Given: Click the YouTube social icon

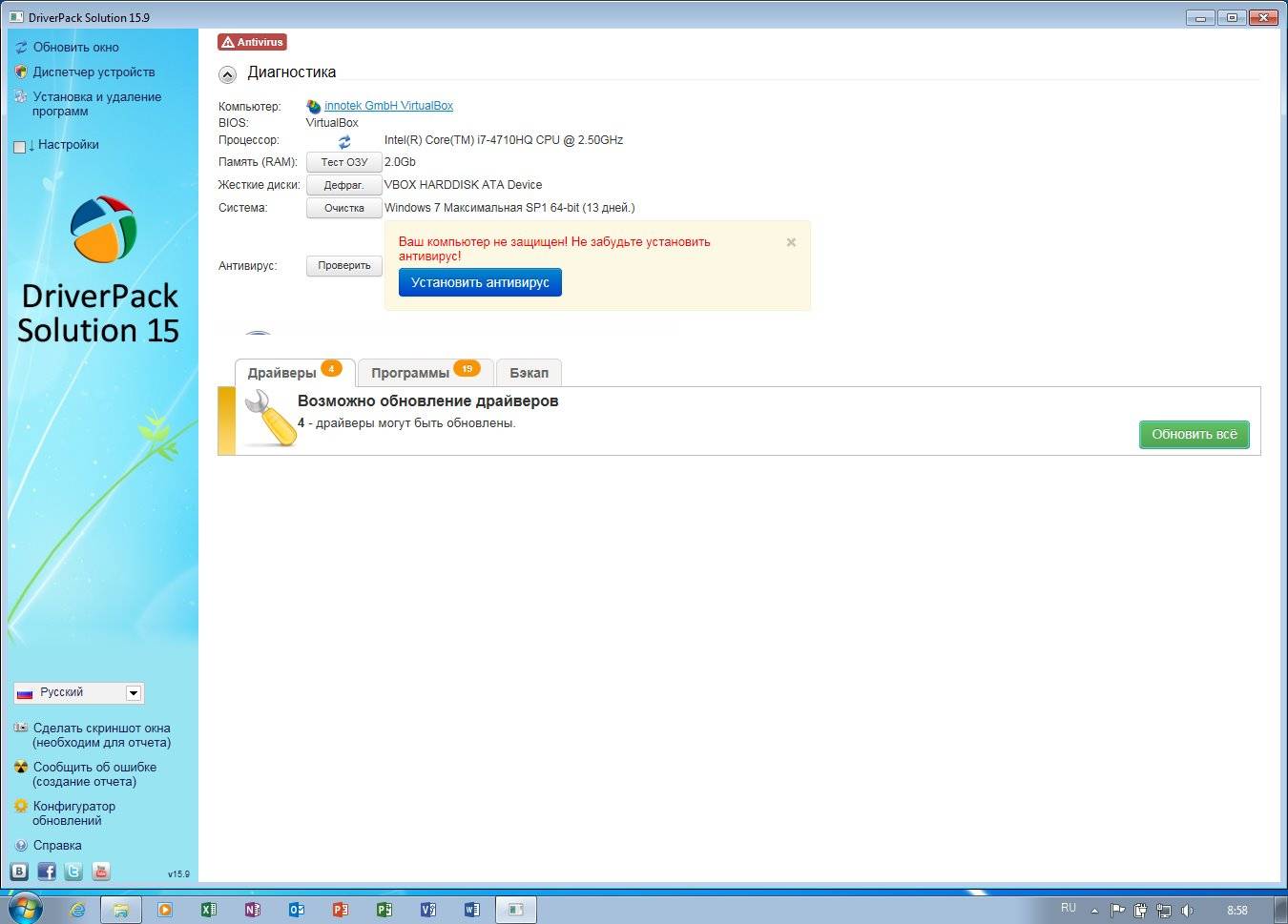Looking at the screenshot, I should pos(101,871).
